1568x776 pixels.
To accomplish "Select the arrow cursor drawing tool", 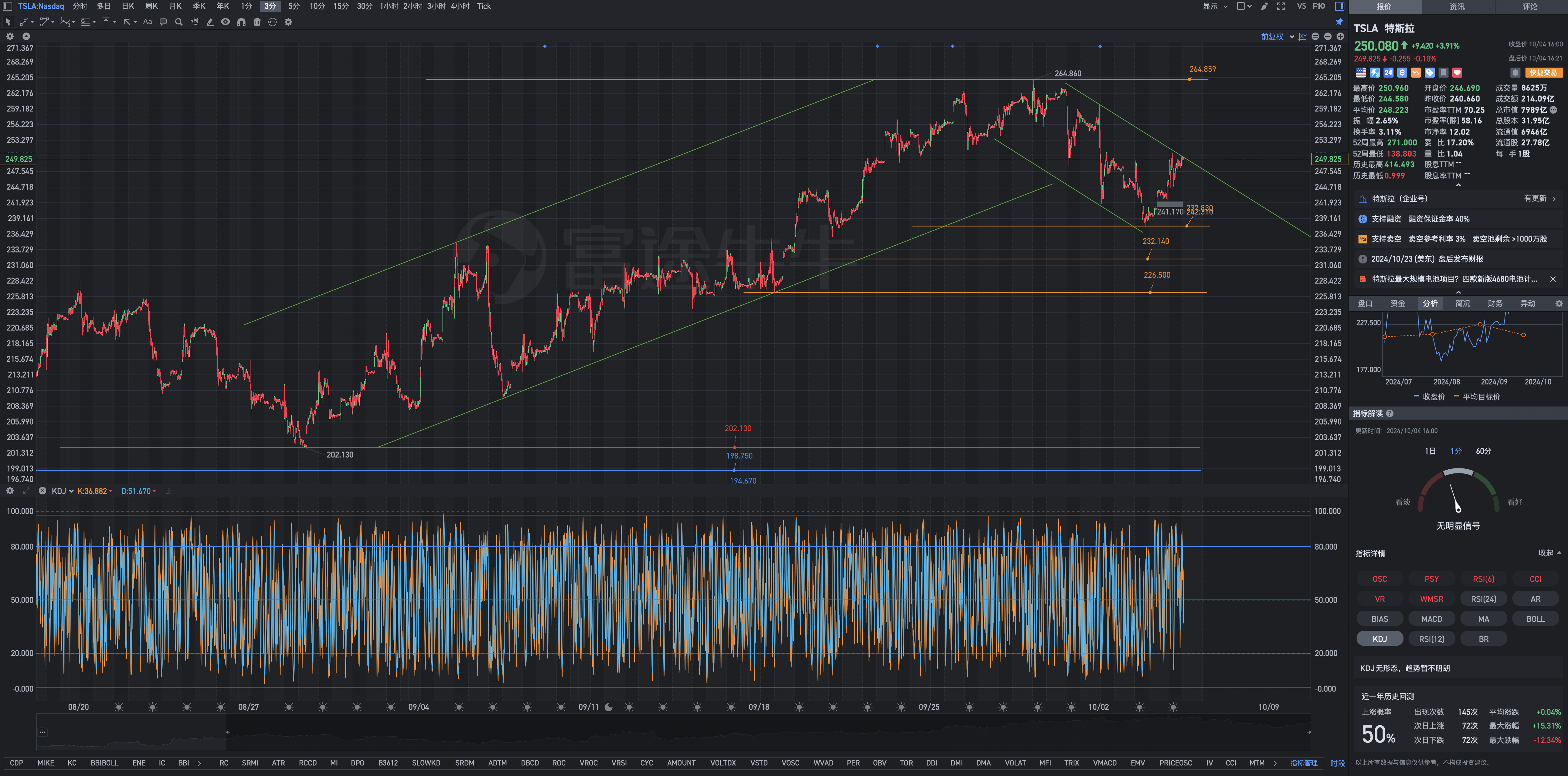I will coord(8,22).
